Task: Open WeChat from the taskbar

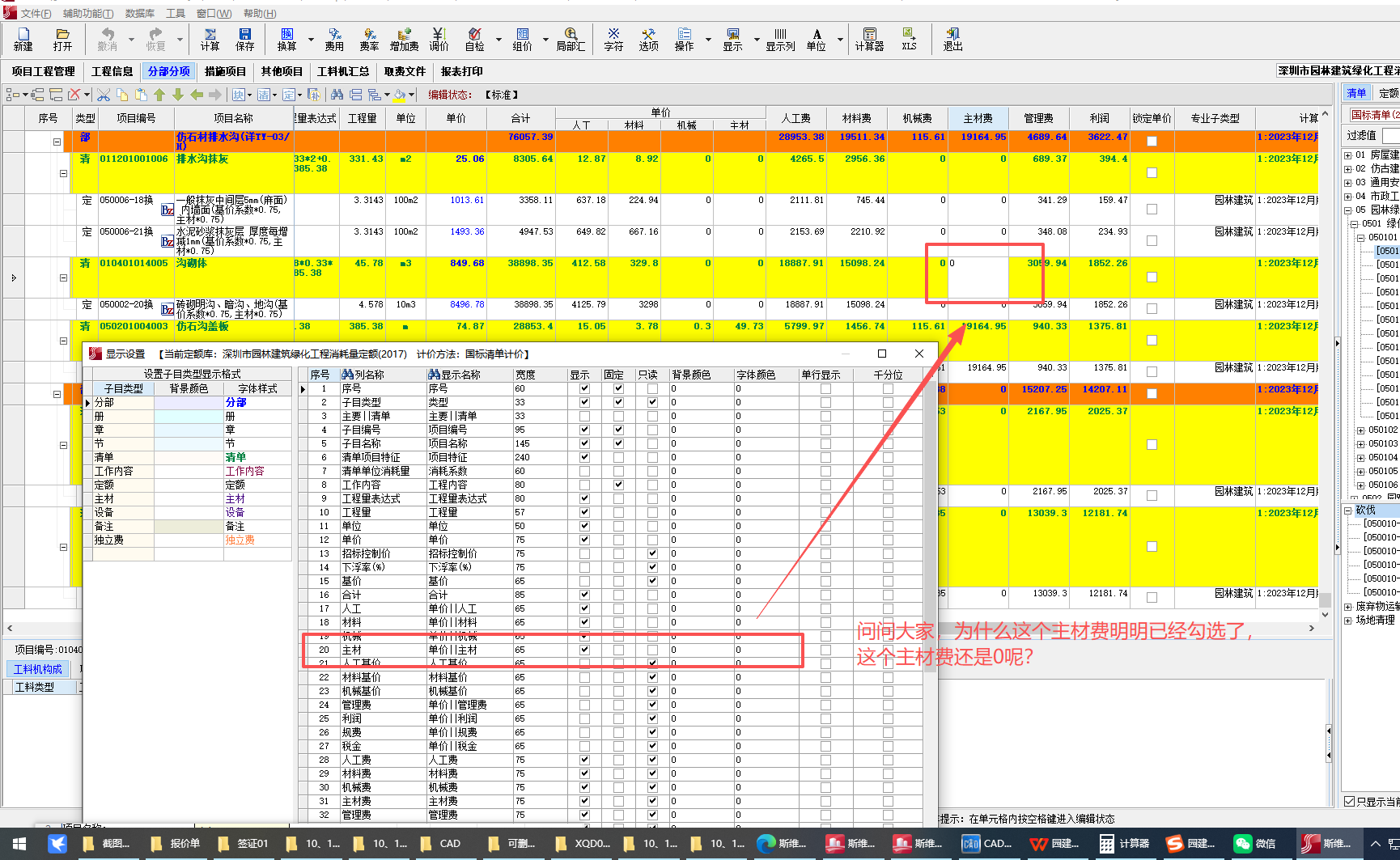Action: 1254,844
